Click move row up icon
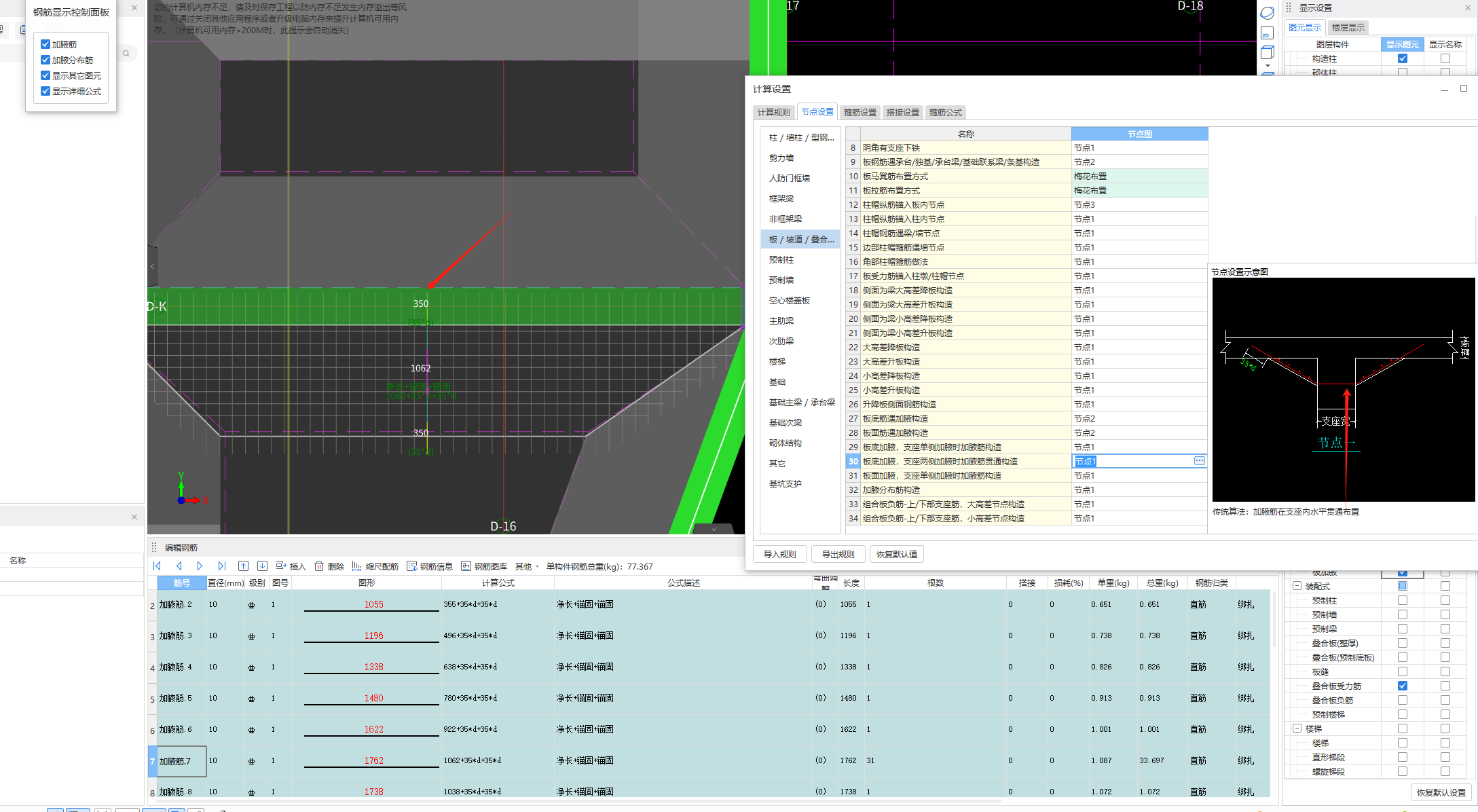This screenshot has width=1478, height=812. [243, 566]
